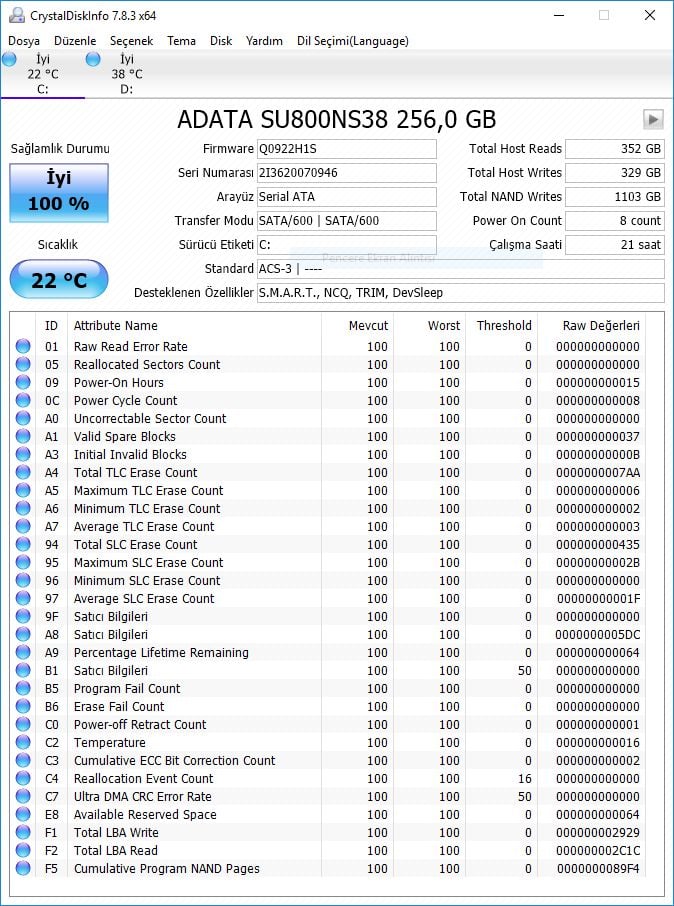This screenshot has height=906, width=674.
Task: Click the status icon for Available Reserved Space
Action: tap(23, 814)
